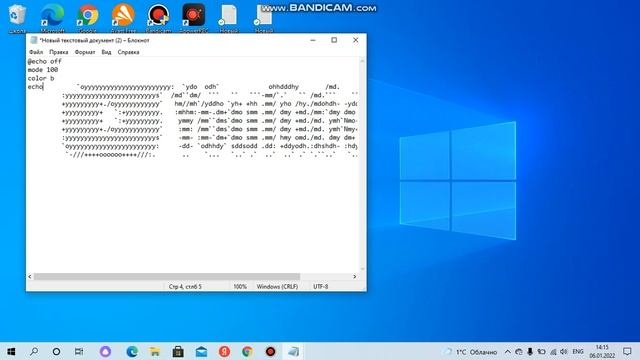The width and height of the screenshot is (640, 360).
Task: Click the horizontal scrollbar right arrow
Action: pyautogui.click(x=354, y=276)
